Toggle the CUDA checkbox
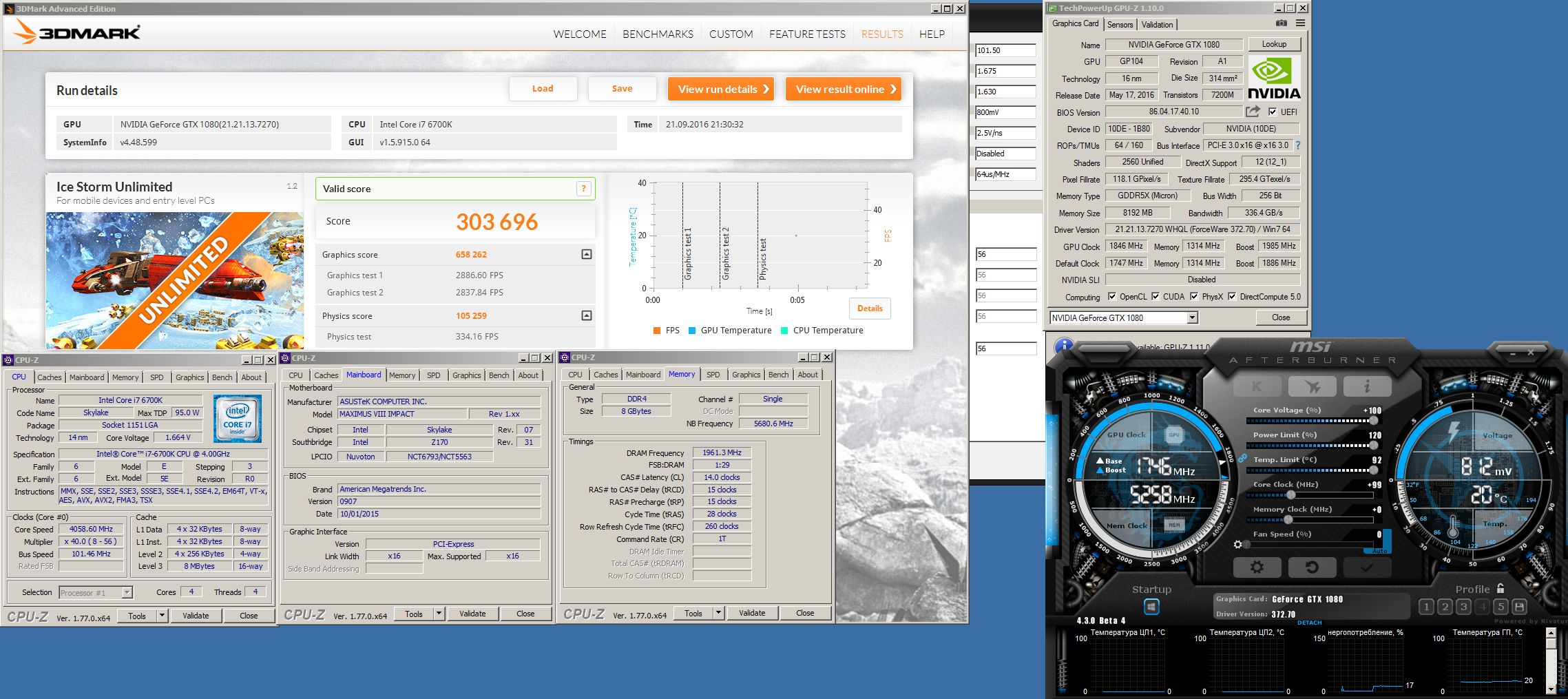This screenshot has width=1568, height=699. pyautogui.click(x=1155, y=297)
